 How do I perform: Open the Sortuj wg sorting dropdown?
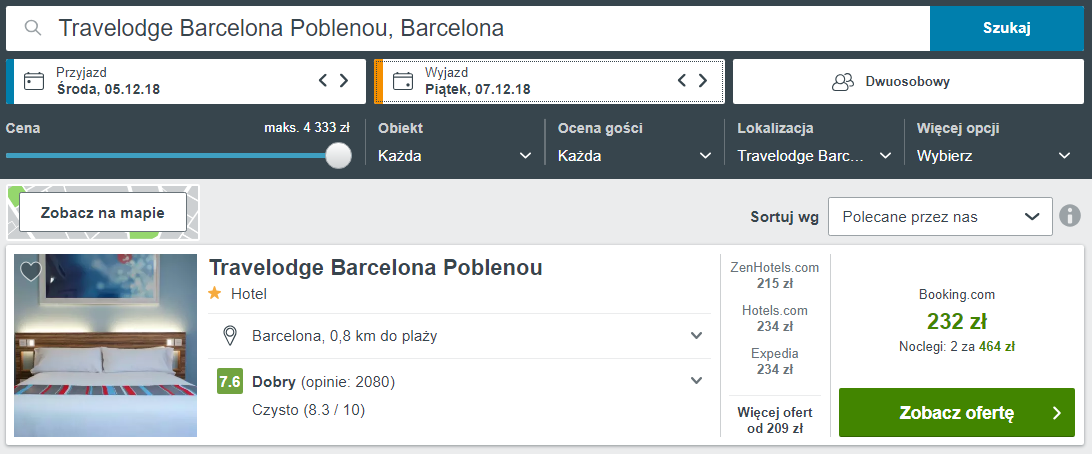[939, 217]
